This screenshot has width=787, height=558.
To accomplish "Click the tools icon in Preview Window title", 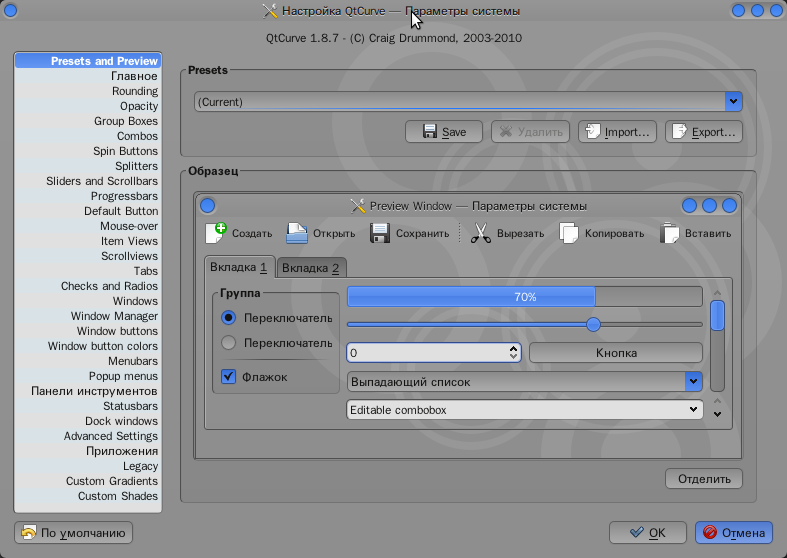I will coord(358,206).
